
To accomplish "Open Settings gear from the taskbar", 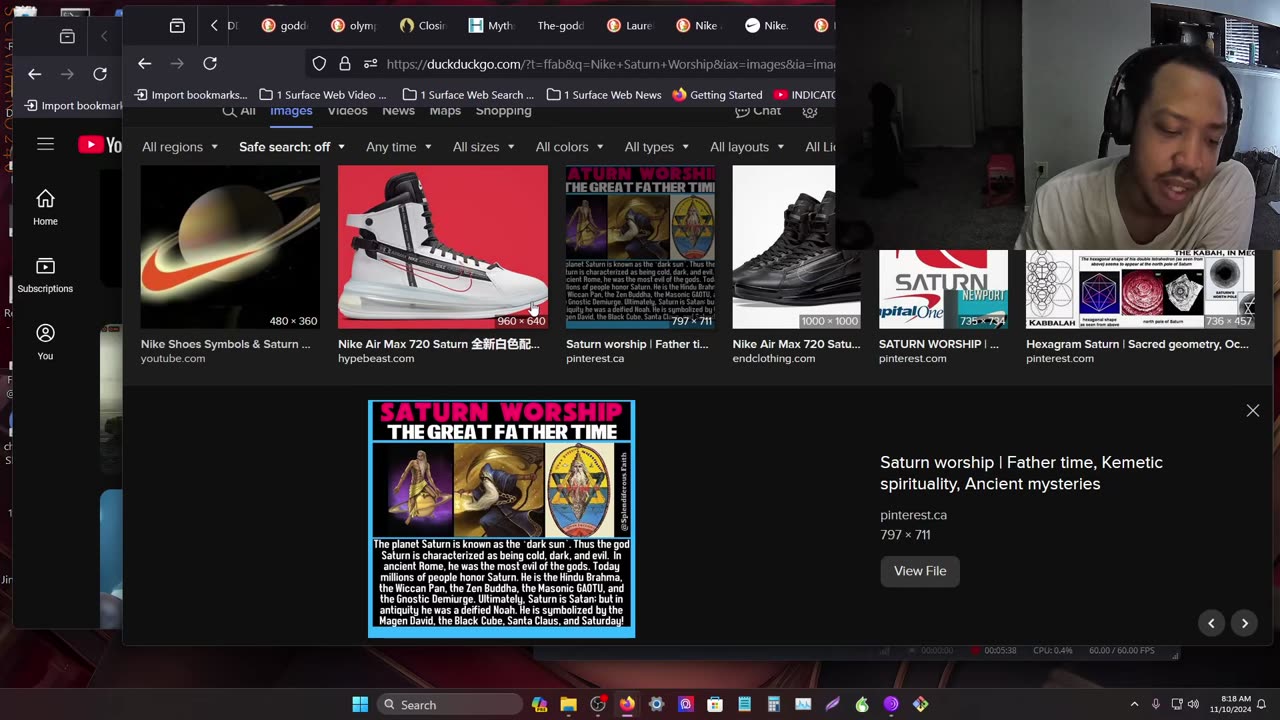I will point(656,704).
